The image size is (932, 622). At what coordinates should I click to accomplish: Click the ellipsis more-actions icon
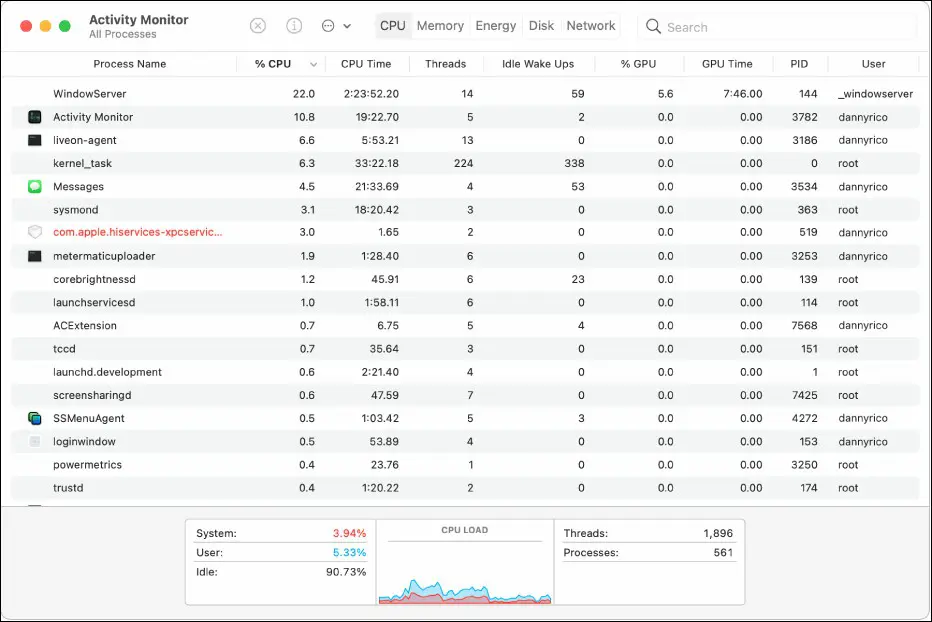(x=328, y=26)
